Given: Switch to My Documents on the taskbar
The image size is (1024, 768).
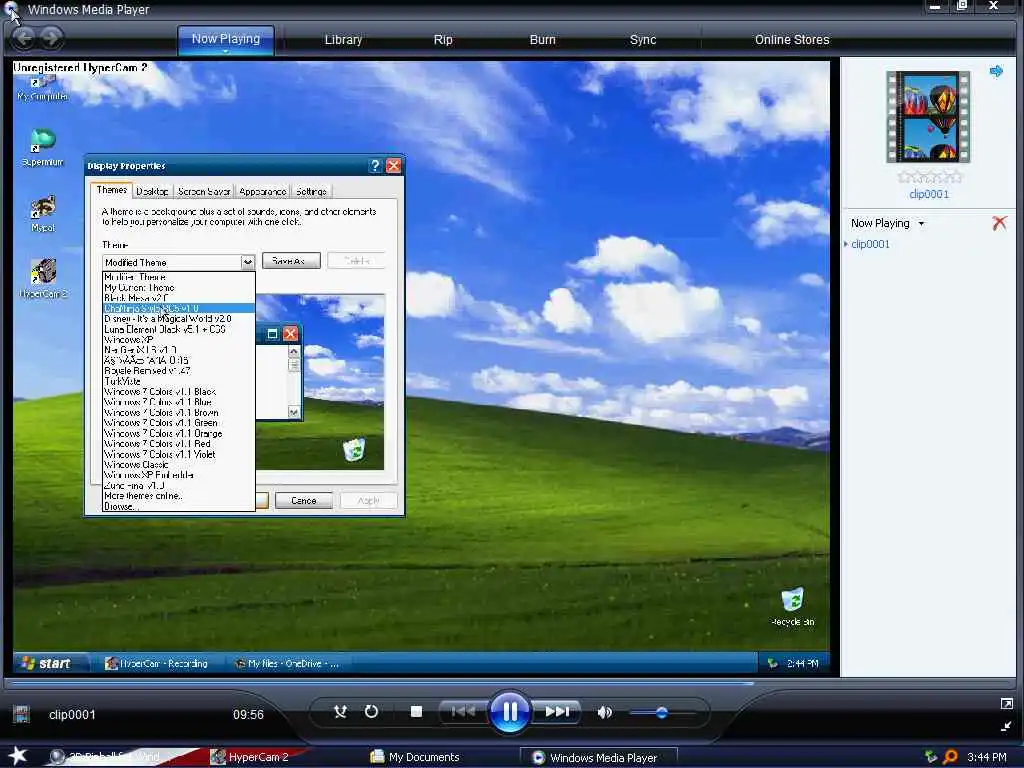Looking at the screenshot, I should tap(415, 757).
